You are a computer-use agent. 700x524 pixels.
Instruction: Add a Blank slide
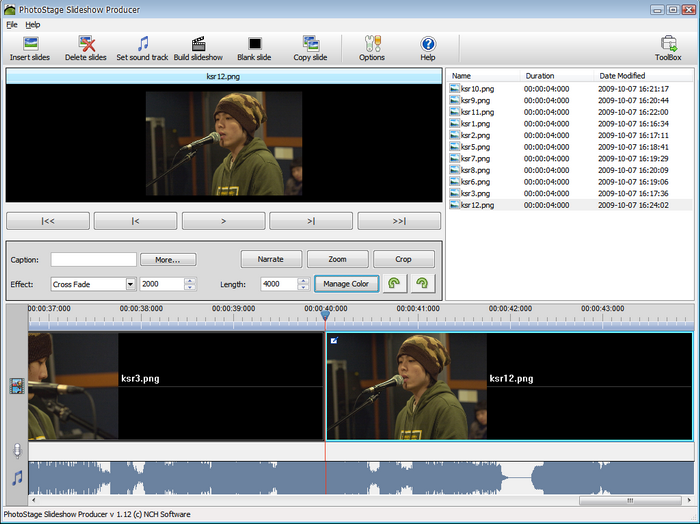point(254,44)
